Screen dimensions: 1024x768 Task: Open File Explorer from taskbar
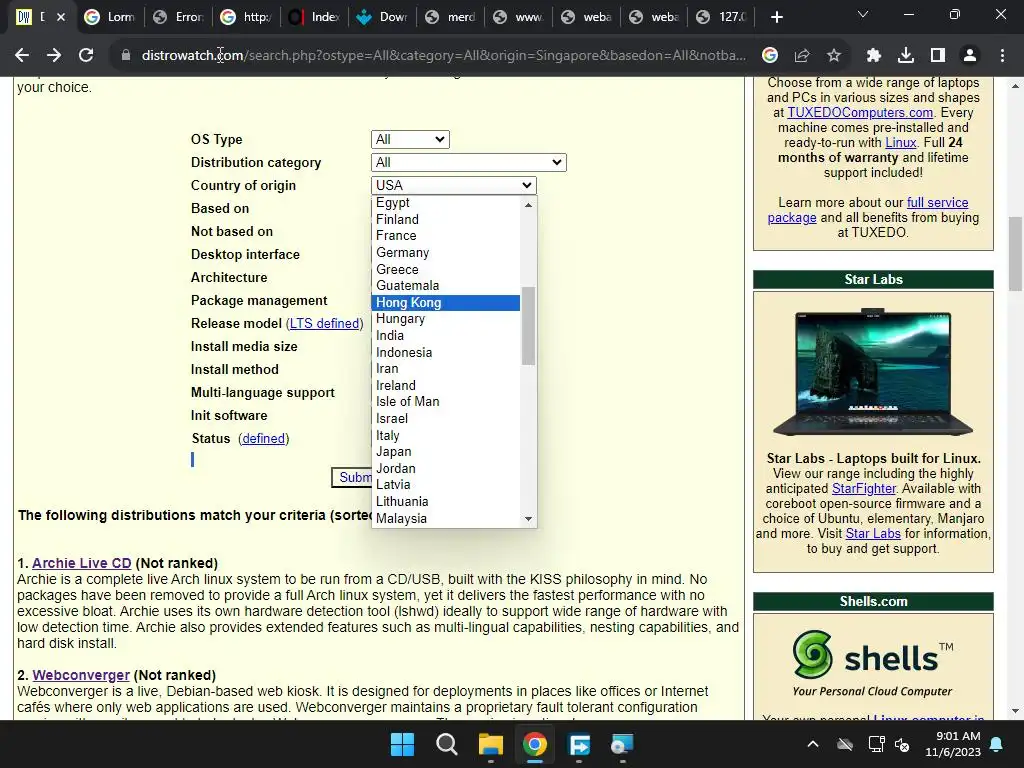coord(490,744)
